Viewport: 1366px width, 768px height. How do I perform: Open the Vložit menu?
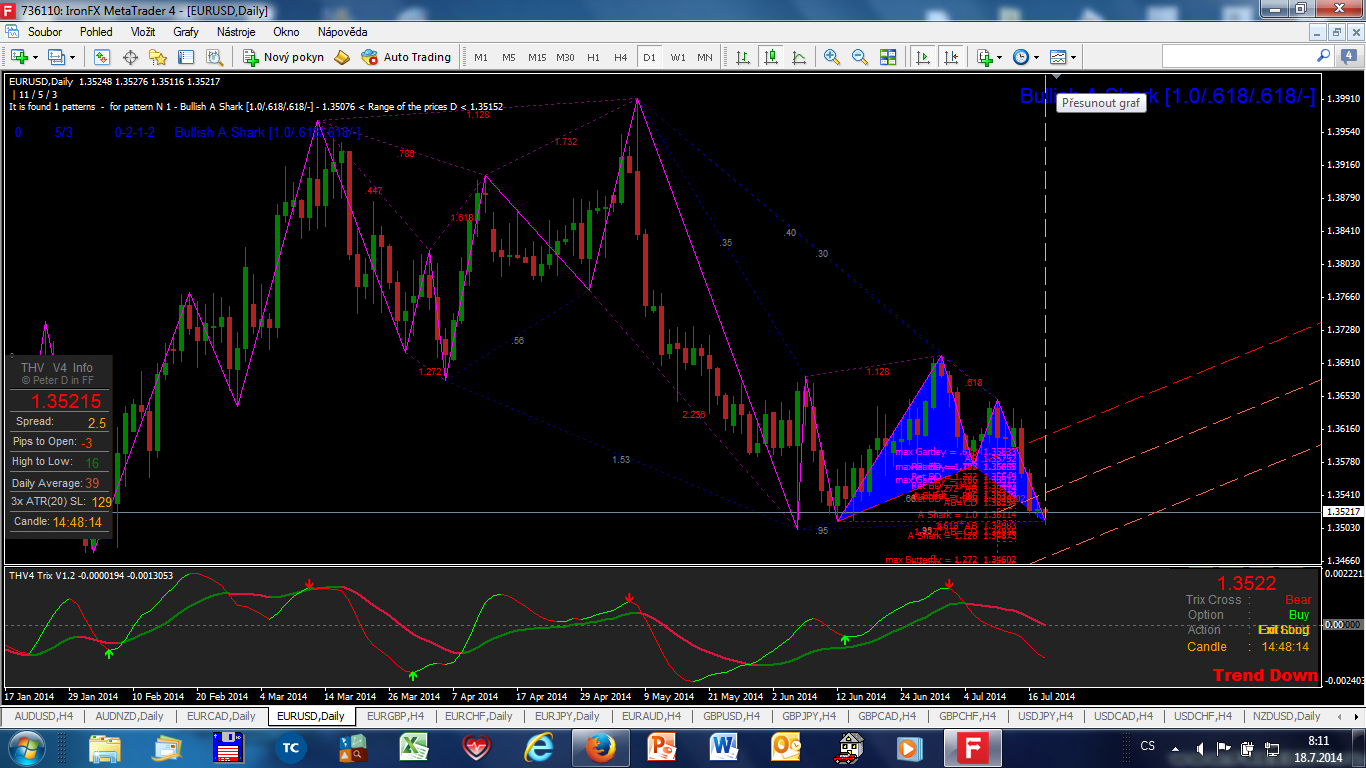[x=143, y=32]
